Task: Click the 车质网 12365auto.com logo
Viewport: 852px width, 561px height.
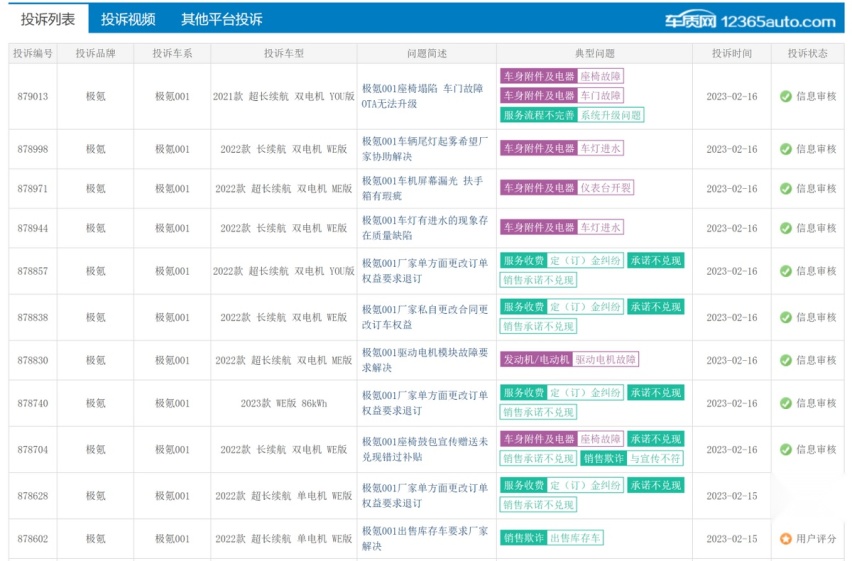Action: pyautogui.click(x=750, y=21)
